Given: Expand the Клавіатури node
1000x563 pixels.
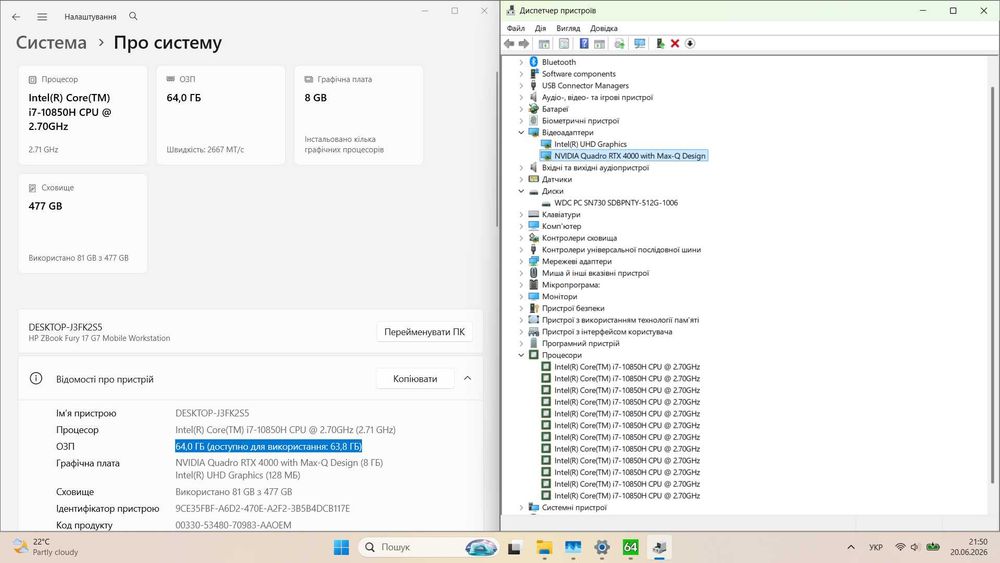Looking at the screenshot, I should (x=521, y=215).
